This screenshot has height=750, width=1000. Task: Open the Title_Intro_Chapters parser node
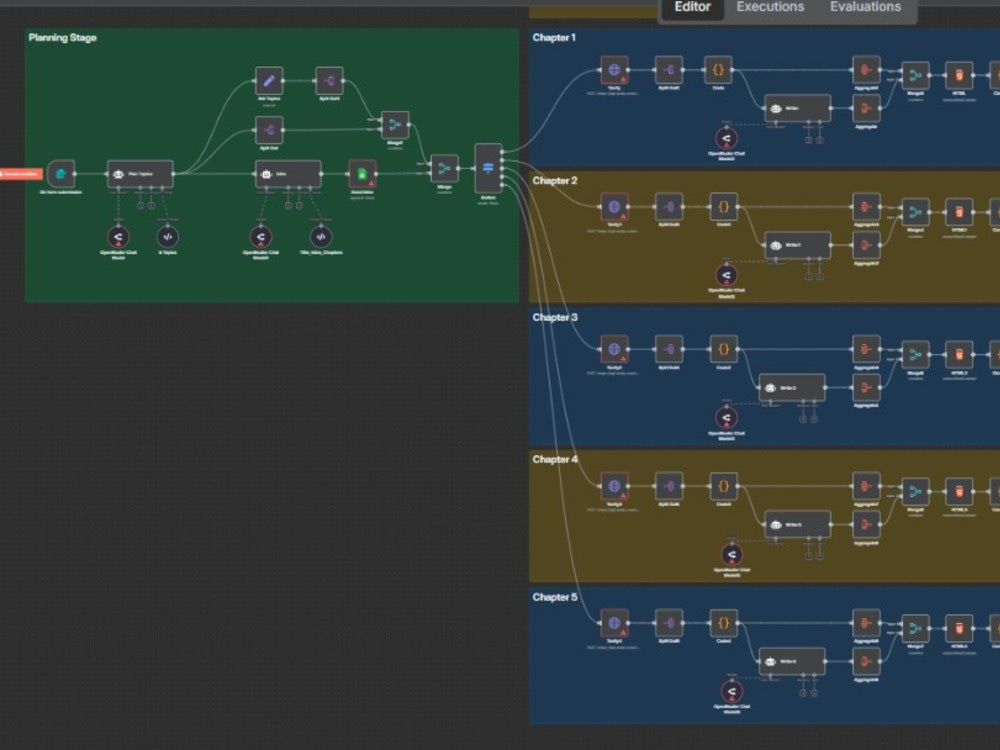pyautogui.click(x=321, y=237)
